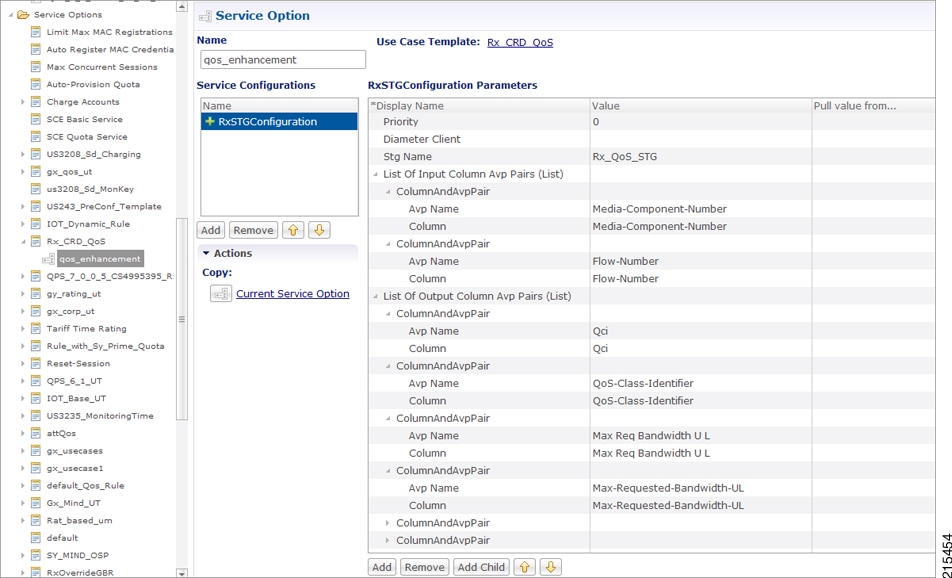Select qos_enhancement in the tree
Viewport: 952px width, 578px height.
click(x=100, y=259)
